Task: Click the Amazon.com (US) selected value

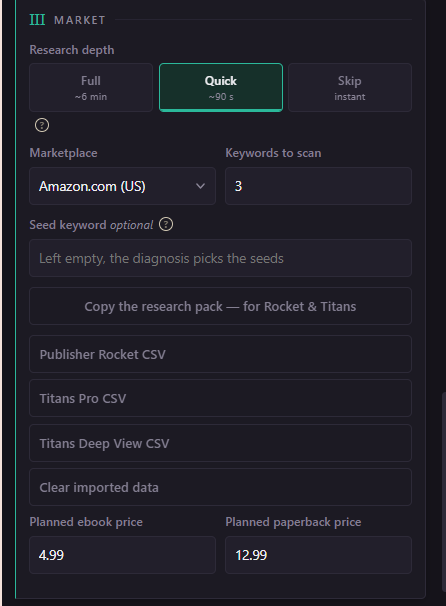Action: click(x=92, y=186)
